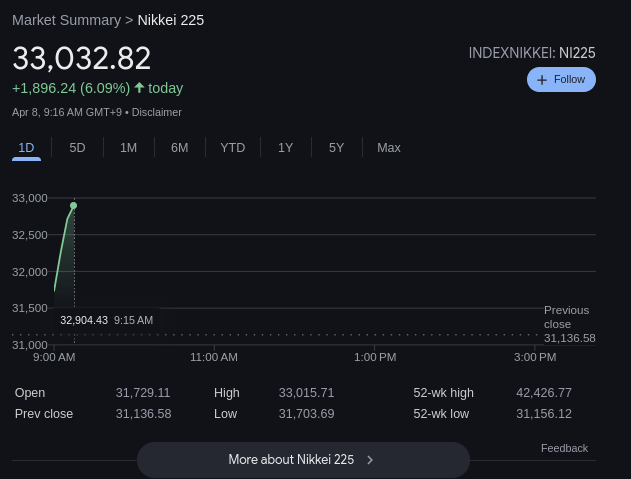Click the Feedback link
The width and height of the screenshot is (631, 479).
tap(564, 448)
